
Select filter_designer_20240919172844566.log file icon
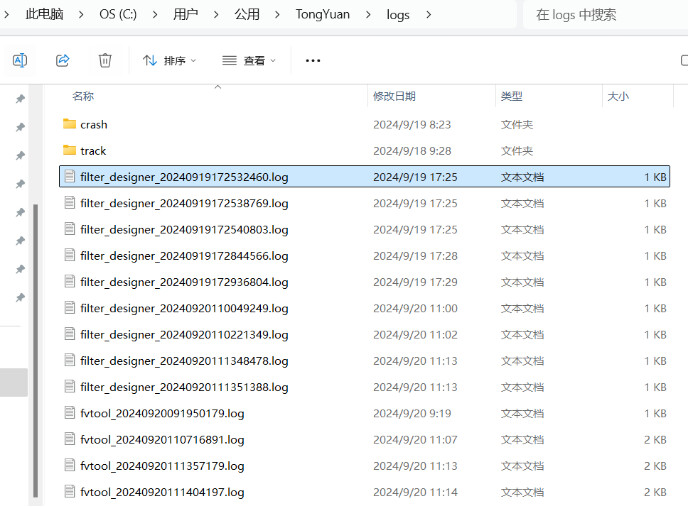69,255
